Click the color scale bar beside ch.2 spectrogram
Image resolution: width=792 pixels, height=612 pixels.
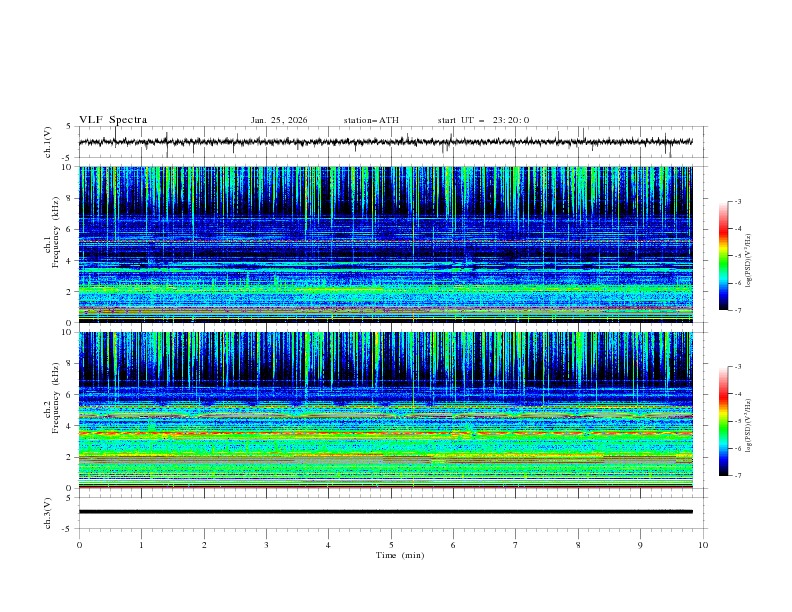point(724,421)
